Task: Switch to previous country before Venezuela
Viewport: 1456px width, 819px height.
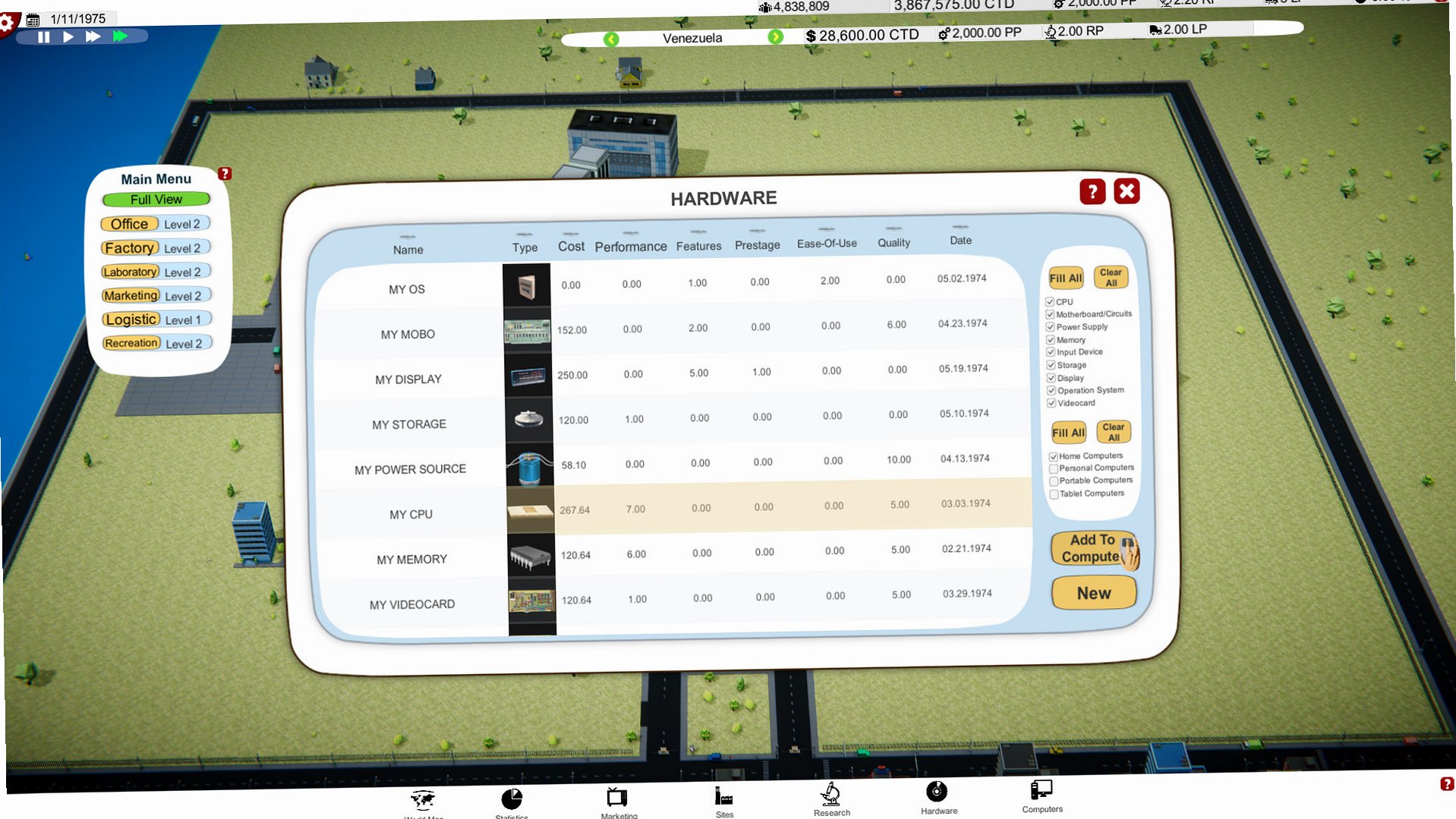Action: click(611, 39)
